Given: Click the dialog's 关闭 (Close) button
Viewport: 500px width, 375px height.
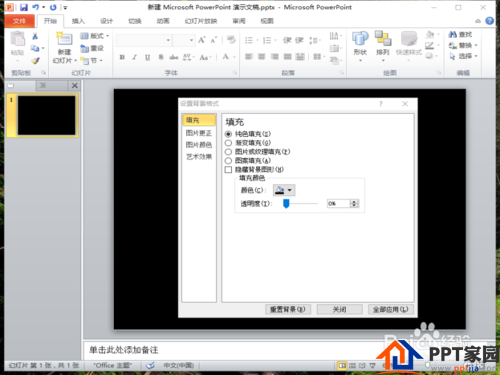Looking at the screenshot, I should [x=339, y=309].
